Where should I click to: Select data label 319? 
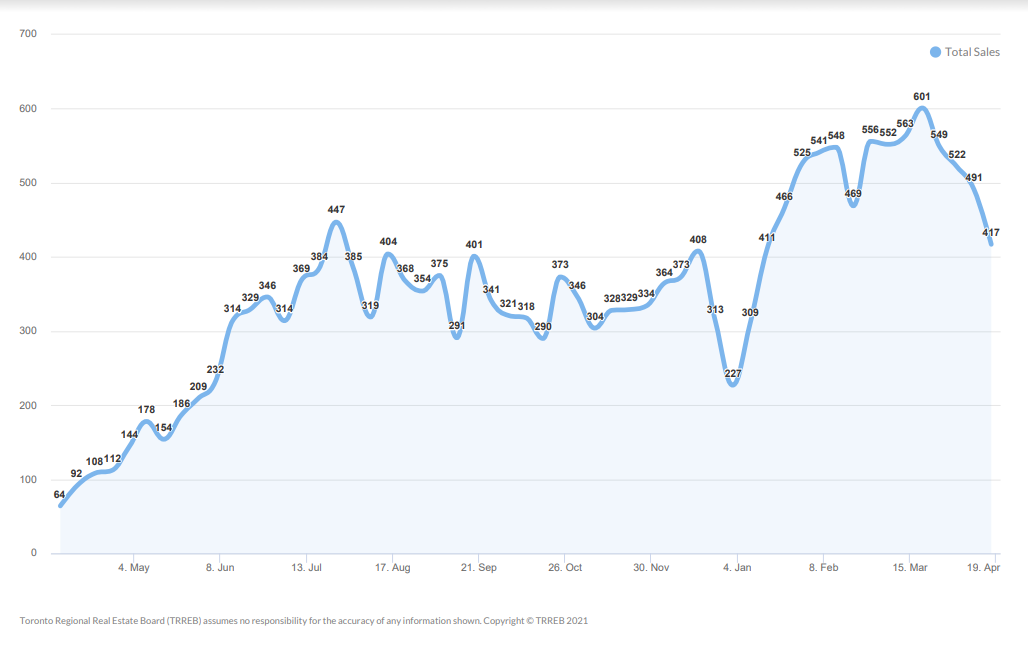pyautogui.click(x=370, y=305)
